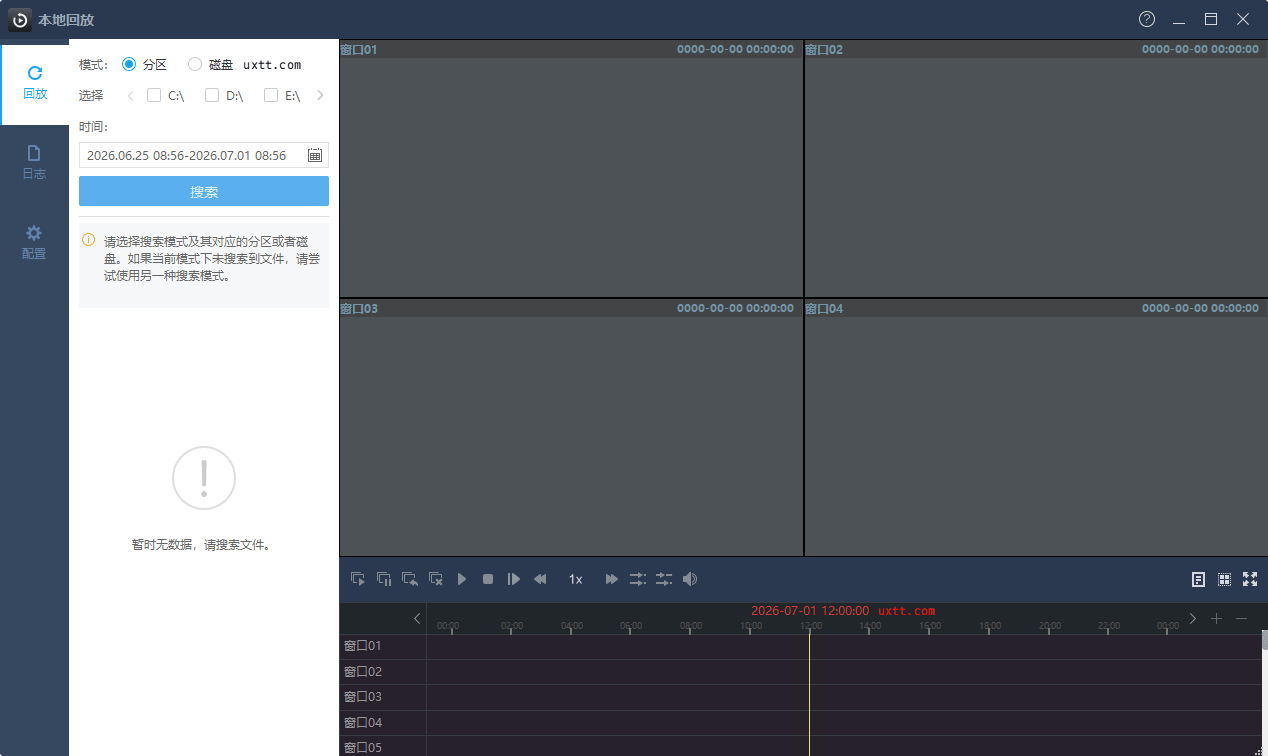Open the 回放 playback tab

point(35,83)
